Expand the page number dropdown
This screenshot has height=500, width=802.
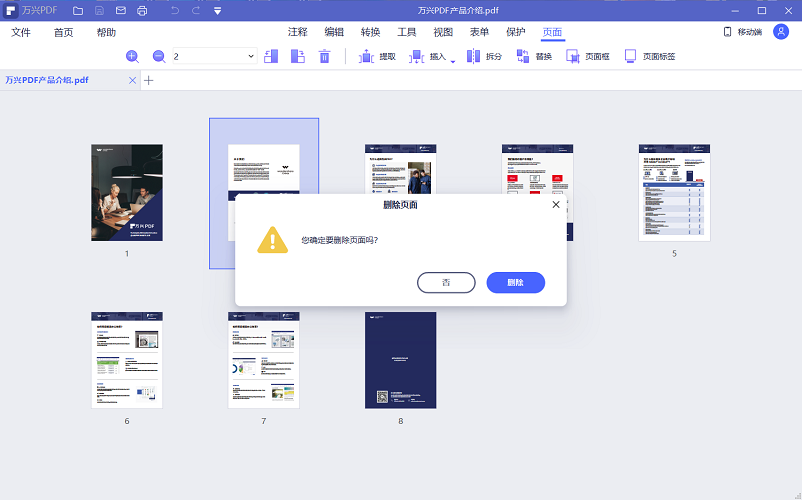[x=250, y=56]
